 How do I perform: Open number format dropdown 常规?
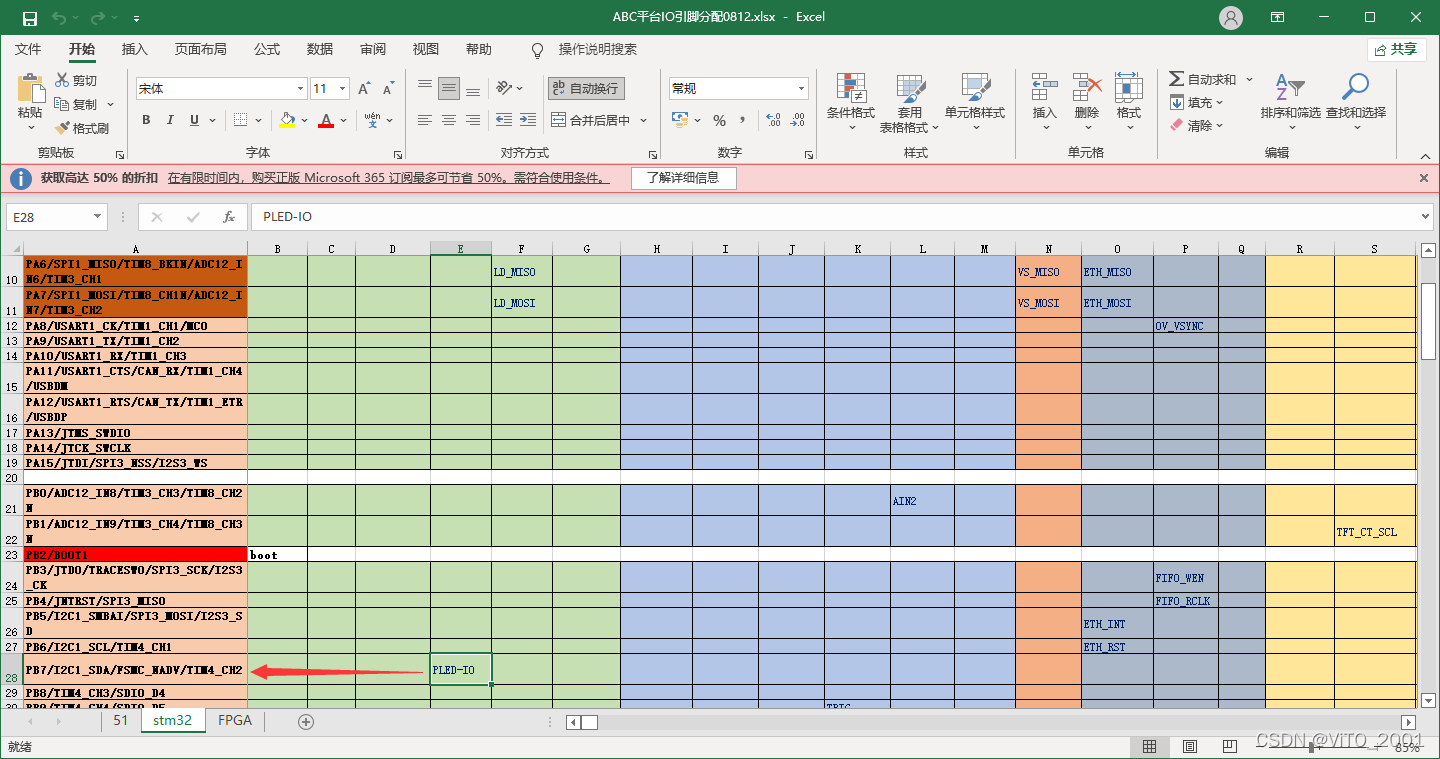tap(801, 89)
